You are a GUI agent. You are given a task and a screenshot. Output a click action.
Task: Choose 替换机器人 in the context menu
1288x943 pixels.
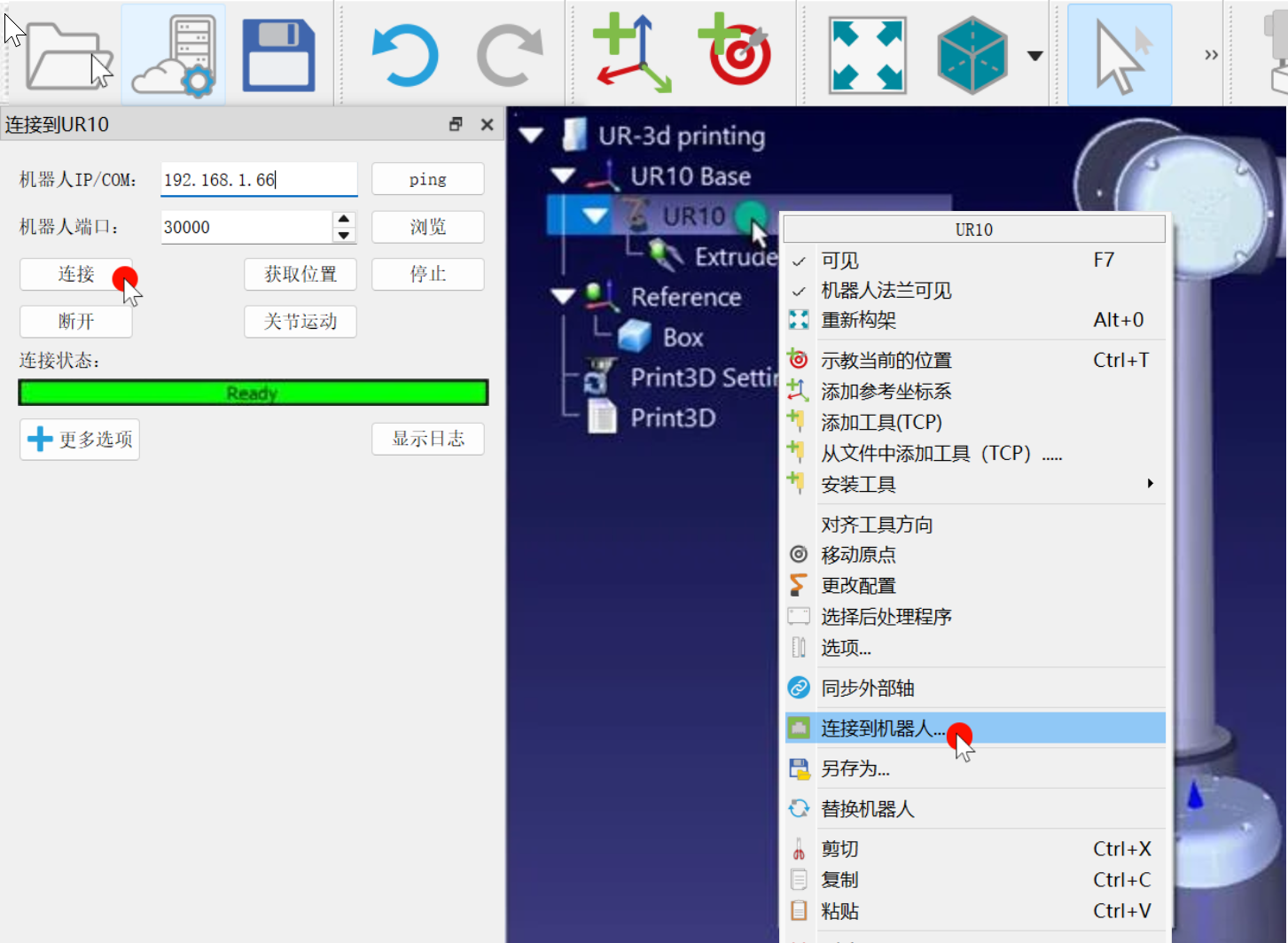[x=867, y=809]
